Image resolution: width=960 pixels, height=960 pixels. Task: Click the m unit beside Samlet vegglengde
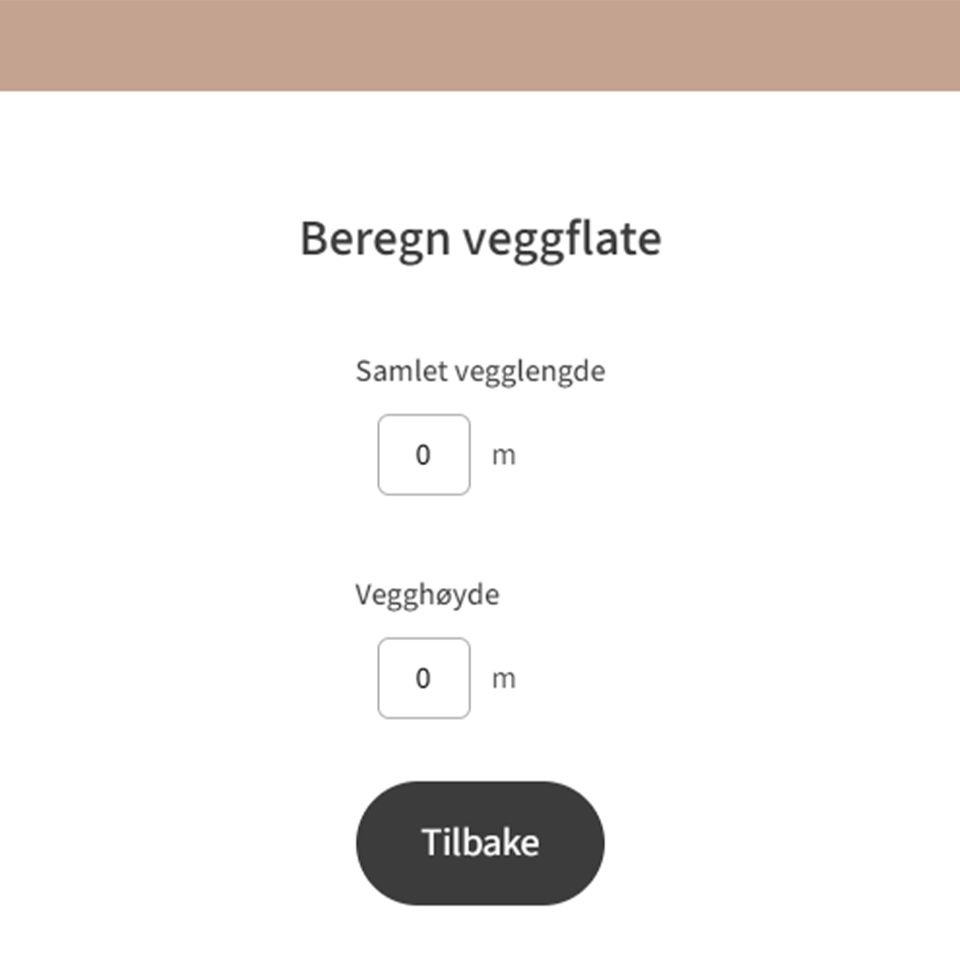504,456
